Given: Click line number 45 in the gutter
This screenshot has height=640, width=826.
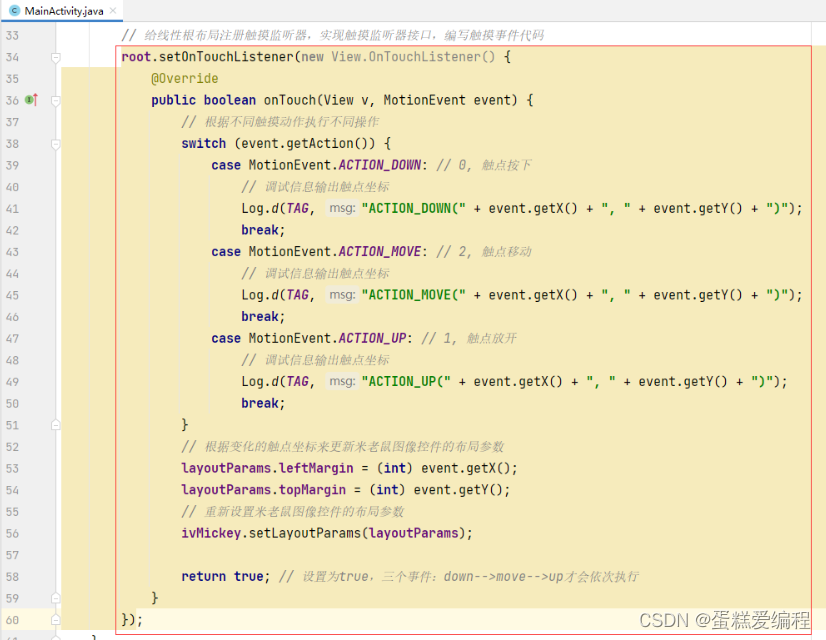Looking at the screenshot, I should pos(12,295).
